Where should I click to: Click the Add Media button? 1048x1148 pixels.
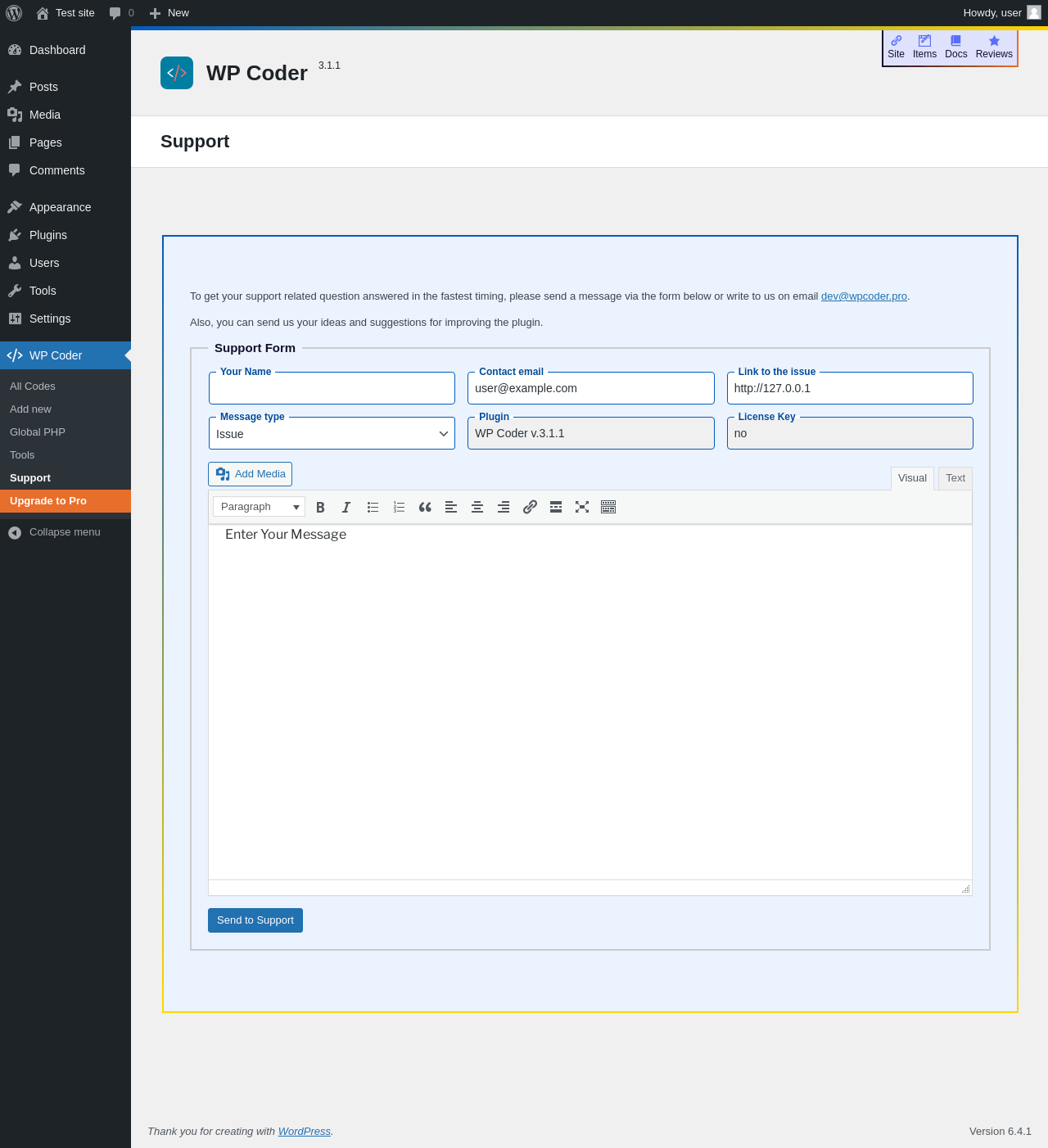251,474
